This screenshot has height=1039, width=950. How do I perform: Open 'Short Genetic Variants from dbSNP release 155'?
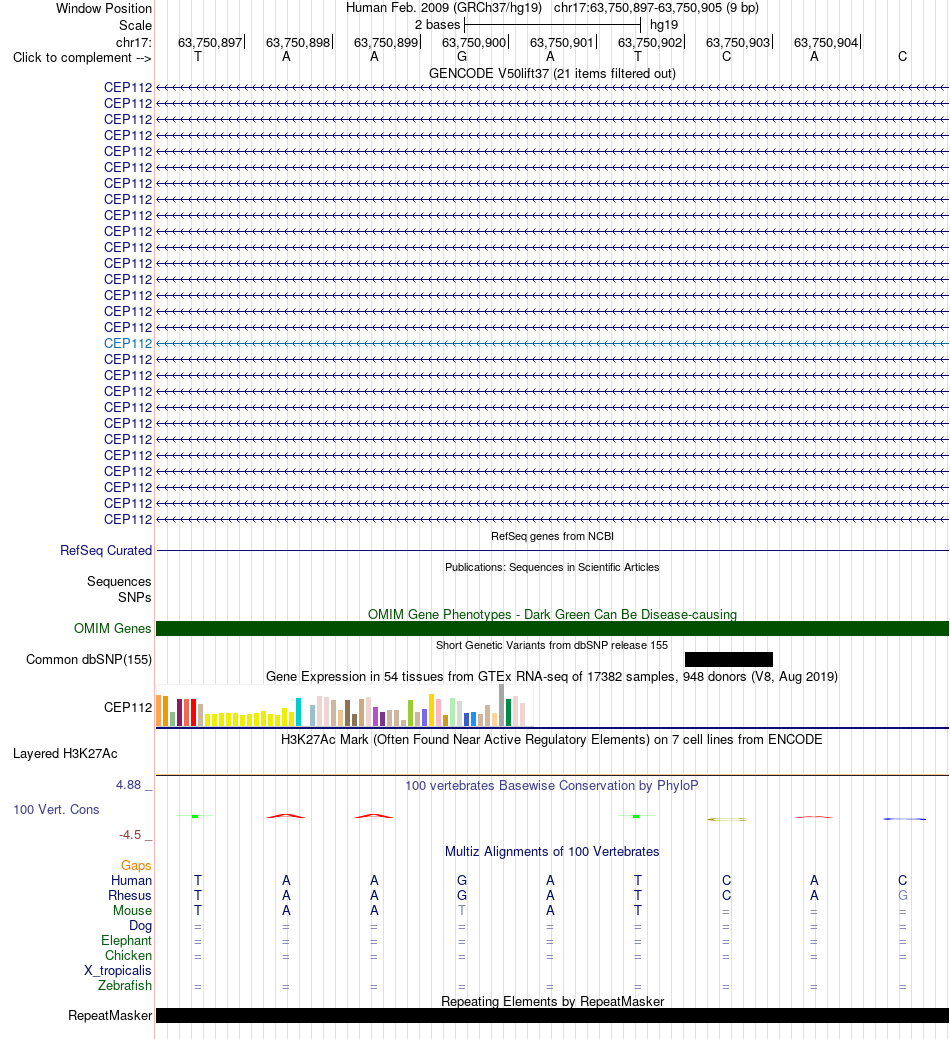pyautogui.click(x=552, y=645)
